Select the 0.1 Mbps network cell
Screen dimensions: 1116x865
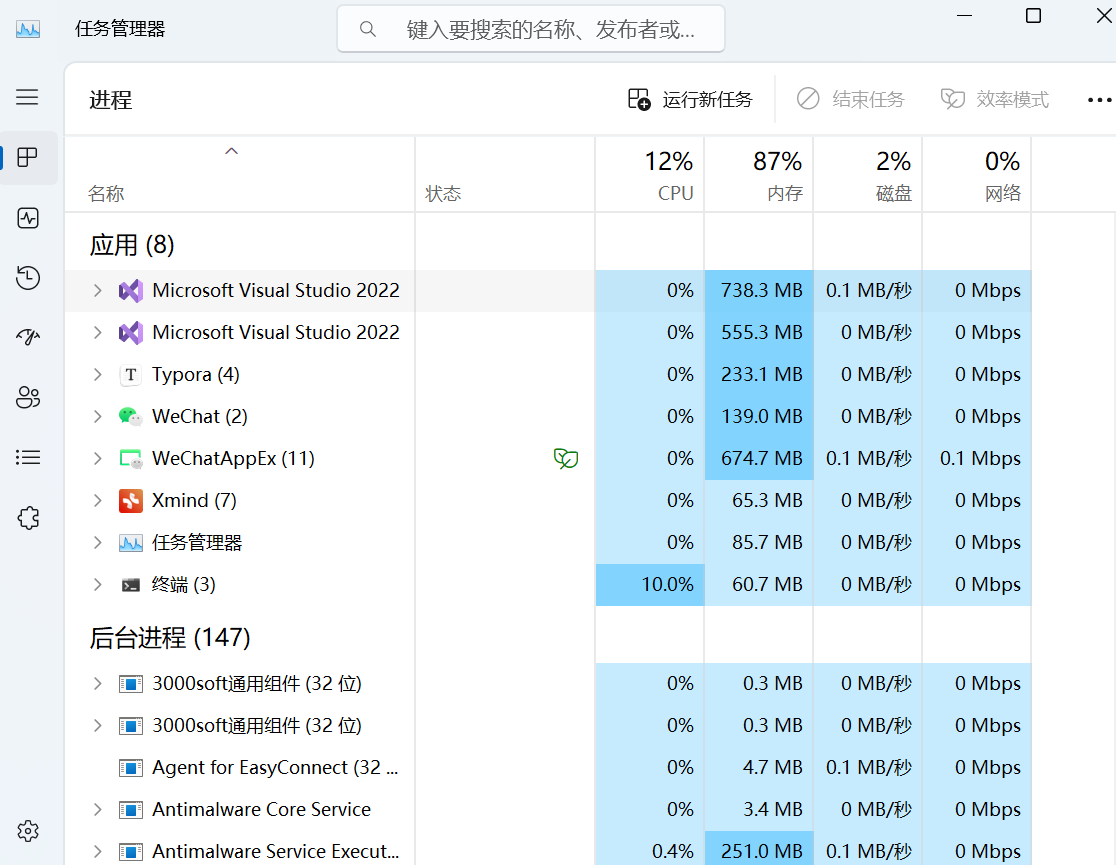click(976, 458)
